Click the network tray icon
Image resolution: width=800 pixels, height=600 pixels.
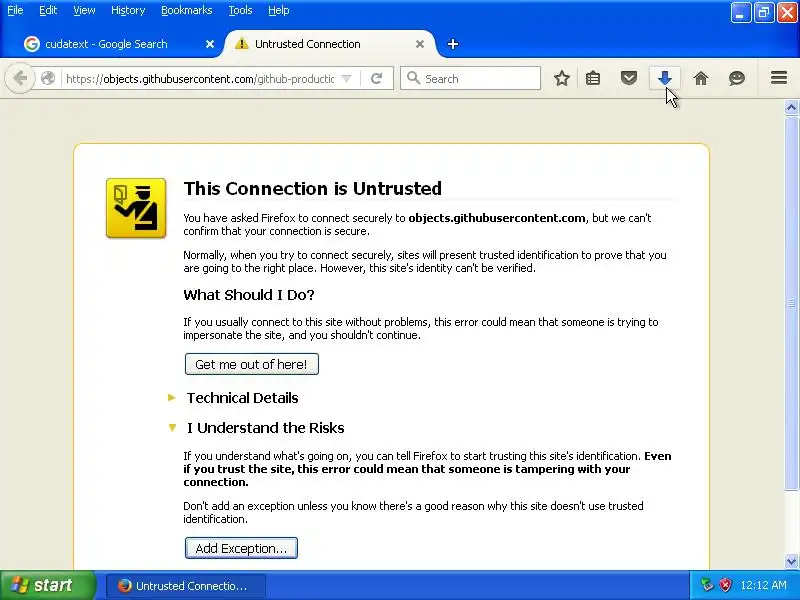(707, 585)
